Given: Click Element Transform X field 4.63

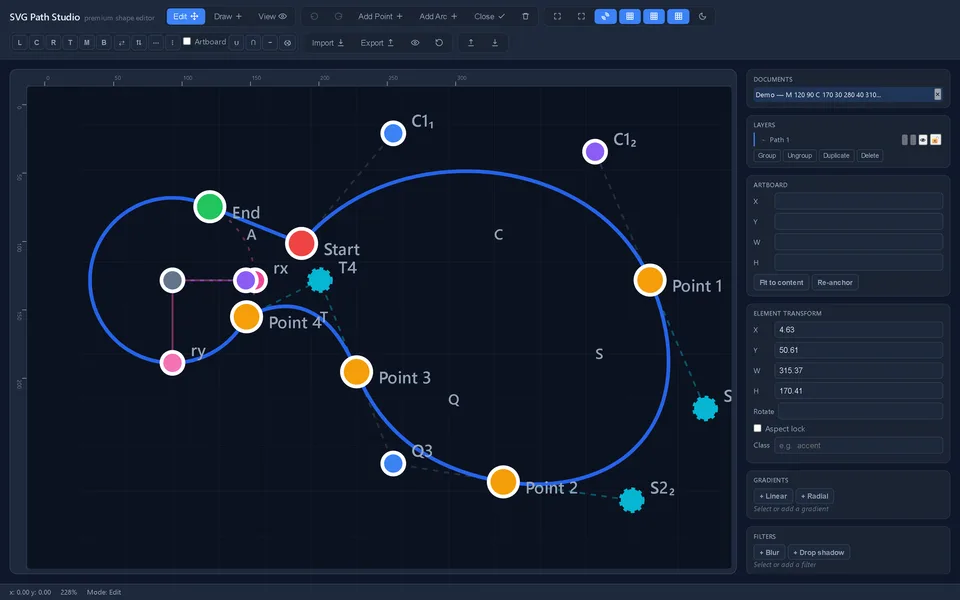Looking at the screenshot, I should [x=858, y=329].
